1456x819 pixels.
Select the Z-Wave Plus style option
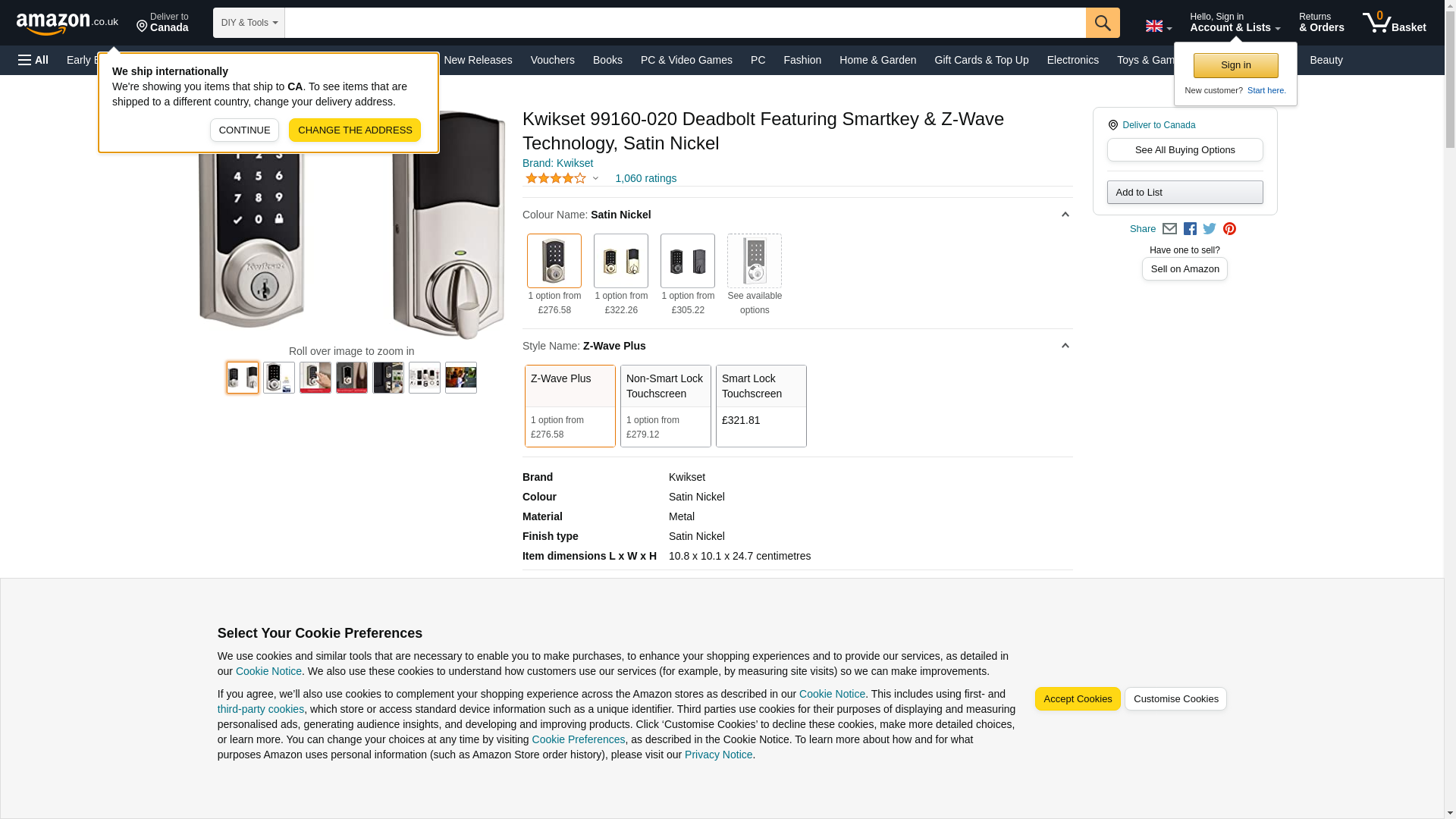click(x=570, y=406)
